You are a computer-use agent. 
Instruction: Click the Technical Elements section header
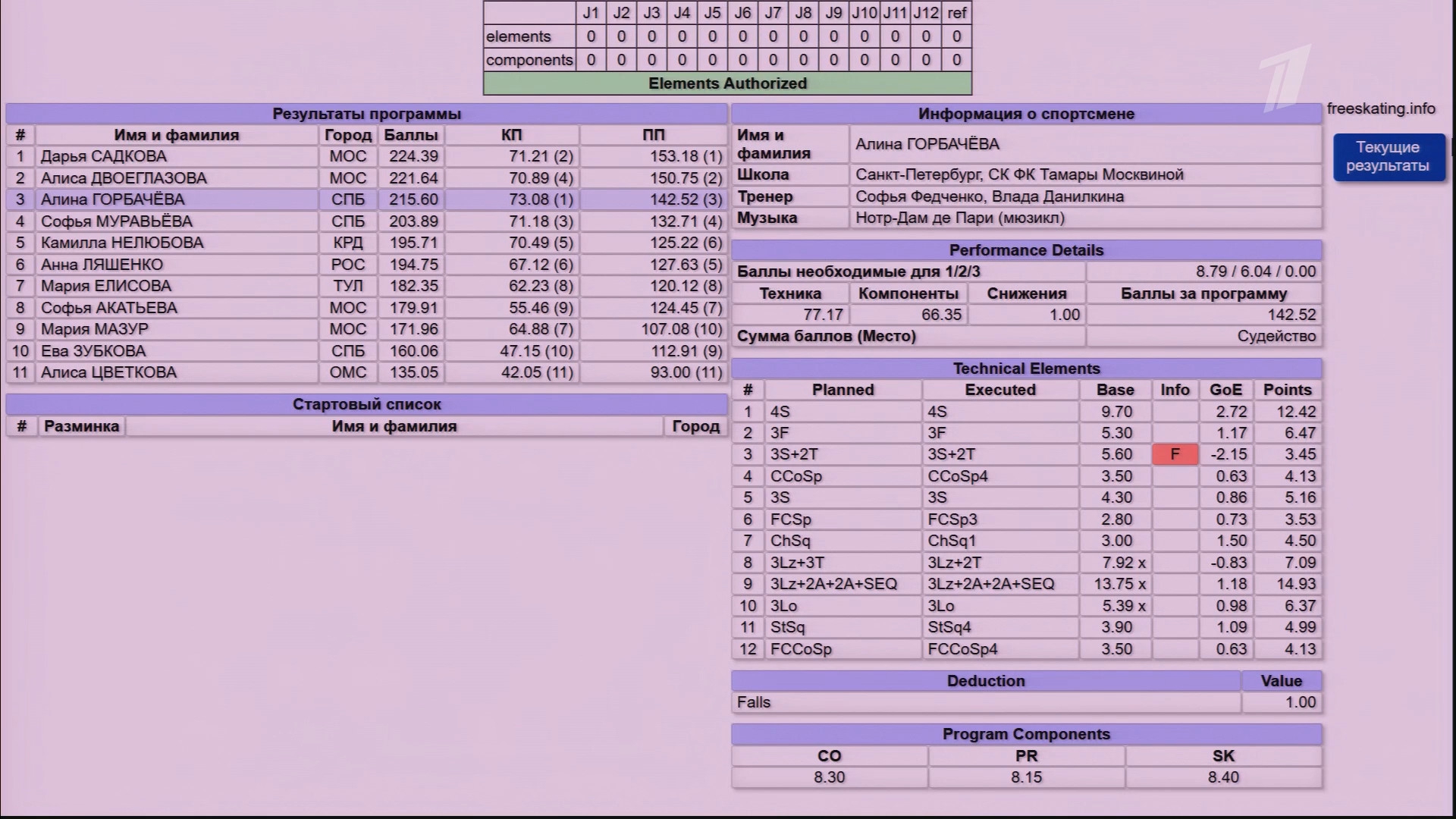(1025, 369)
